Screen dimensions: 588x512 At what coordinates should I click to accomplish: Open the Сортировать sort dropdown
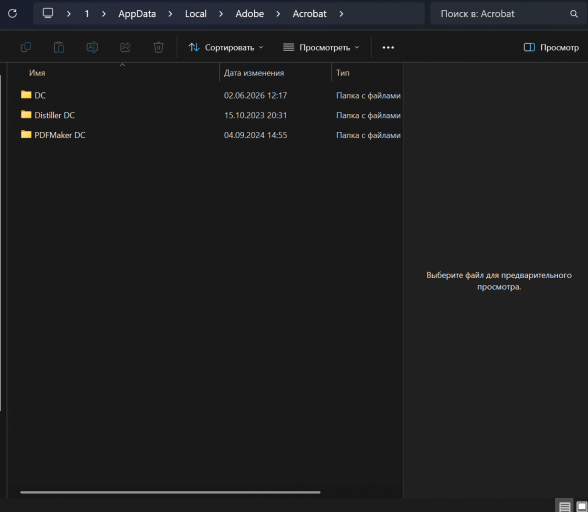[x=226, y=48]
